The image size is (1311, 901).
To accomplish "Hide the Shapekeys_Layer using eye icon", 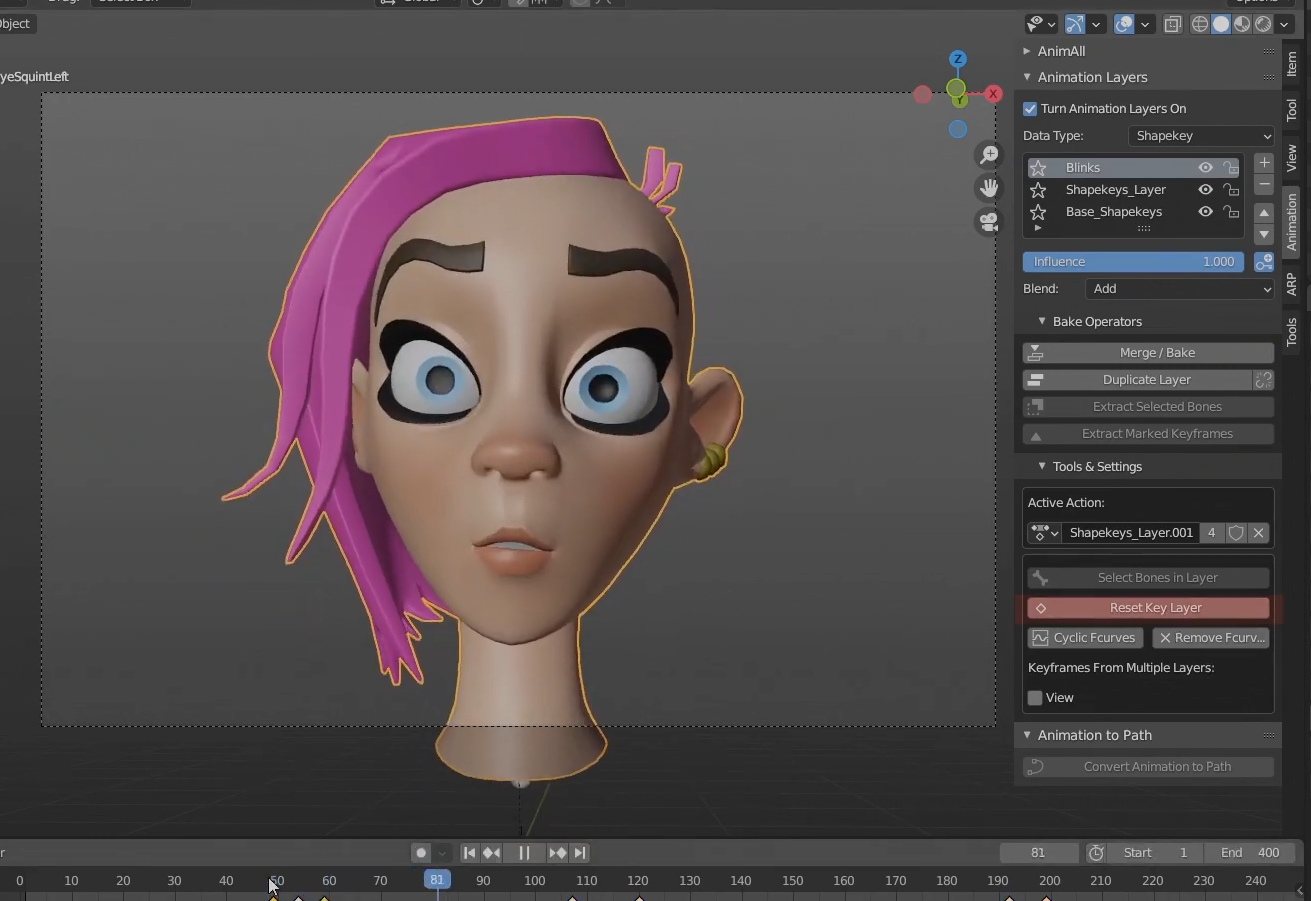I will [x=1205, y=190].
